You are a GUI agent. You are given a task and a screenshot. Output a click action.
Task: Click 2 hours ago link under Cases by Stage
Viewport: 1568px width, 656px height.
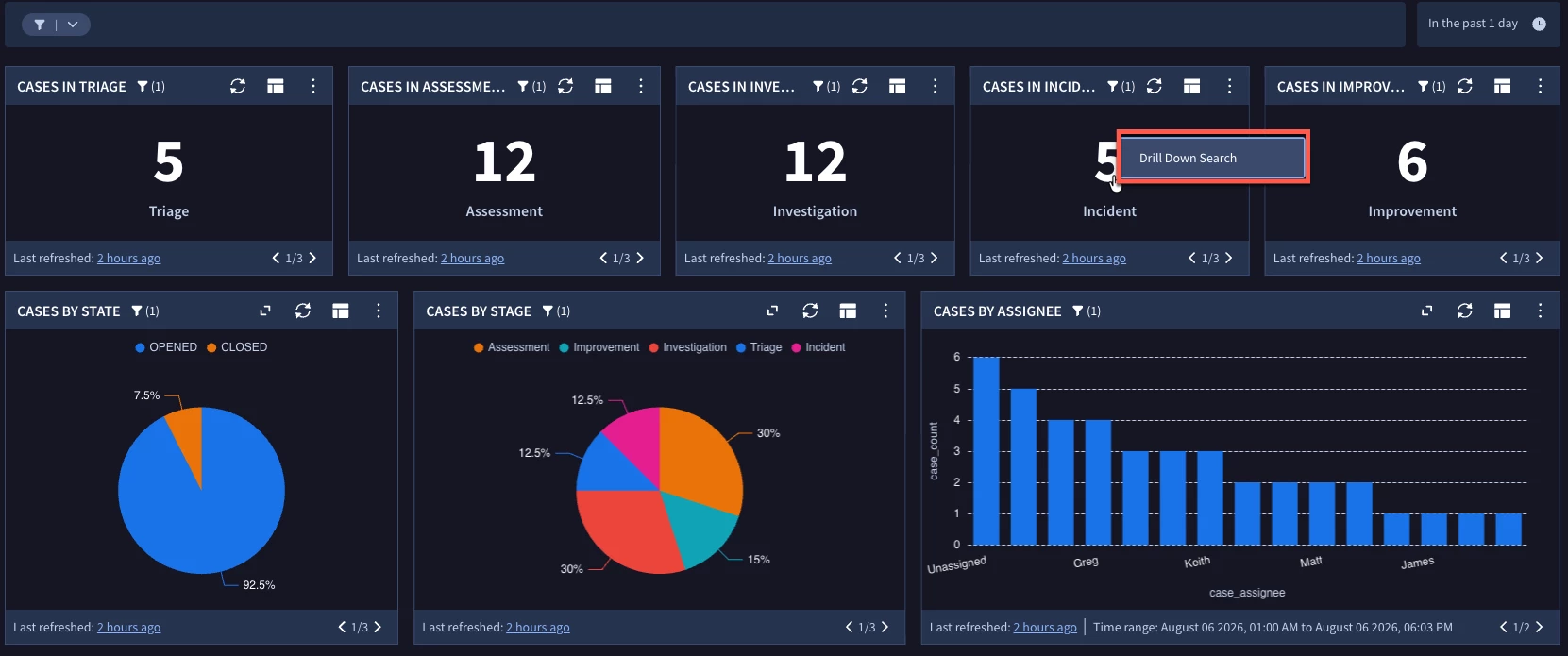[x=538, y=627]
